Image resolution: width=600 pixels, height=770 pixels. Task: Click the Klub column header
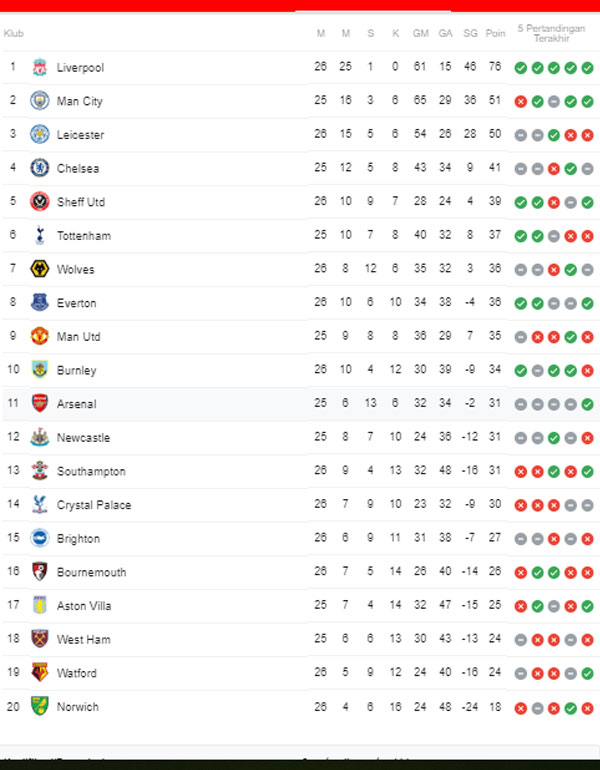point(14,33)
